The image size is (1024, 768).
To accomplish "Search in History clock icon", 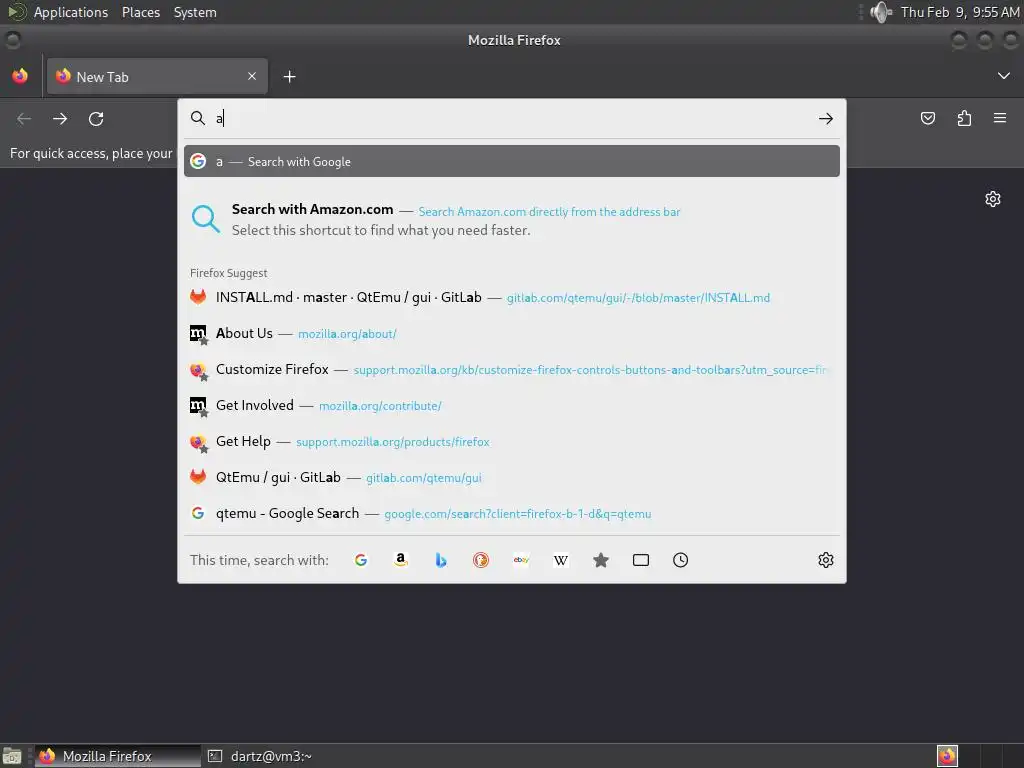I will (680, 560).
